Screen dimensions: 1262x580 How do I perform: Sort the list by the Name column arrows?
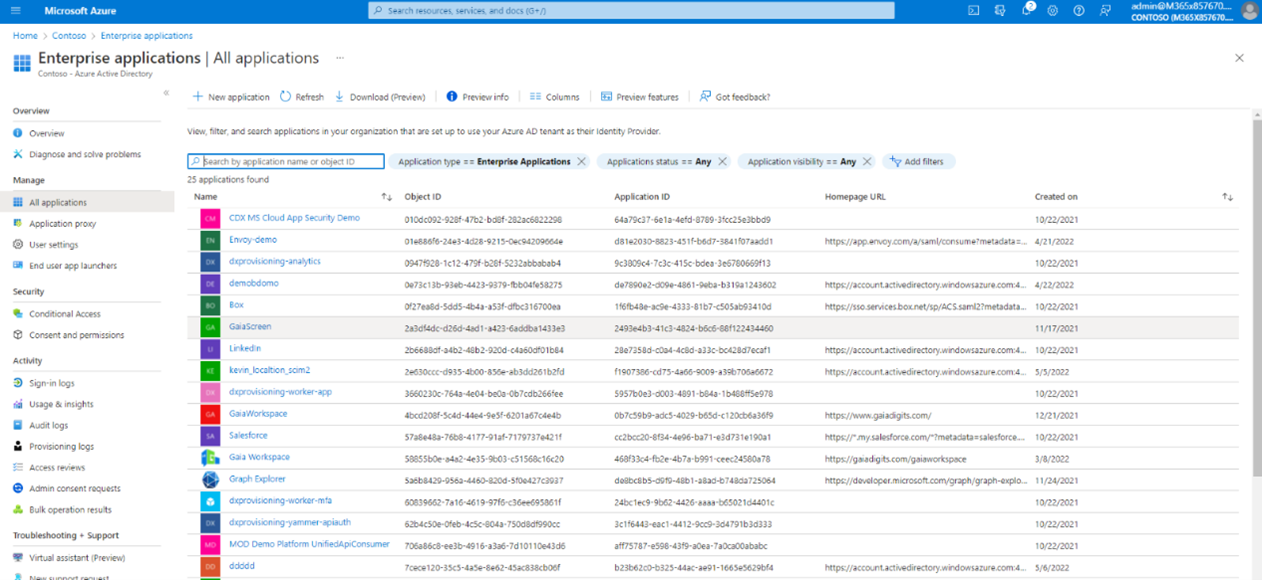386,197
